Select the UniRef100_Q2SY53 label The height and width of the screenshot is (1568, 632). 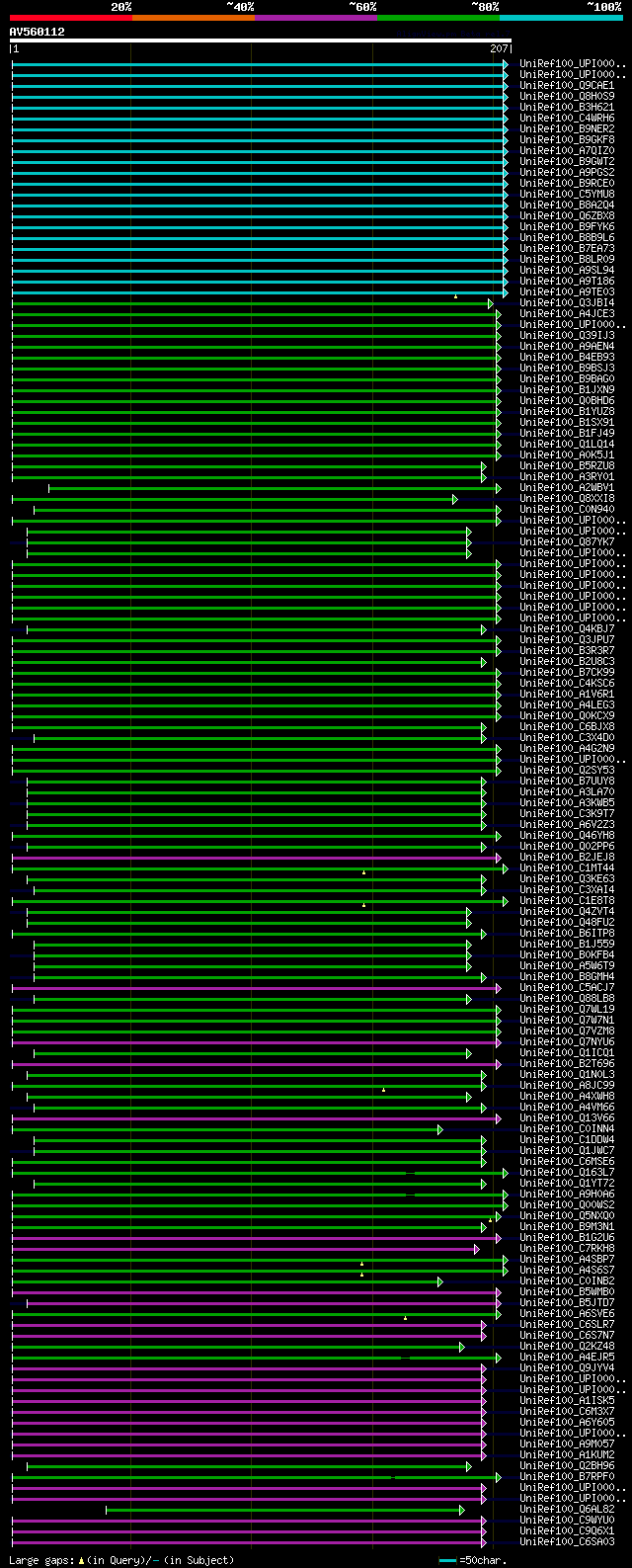(x=567, y=771)
